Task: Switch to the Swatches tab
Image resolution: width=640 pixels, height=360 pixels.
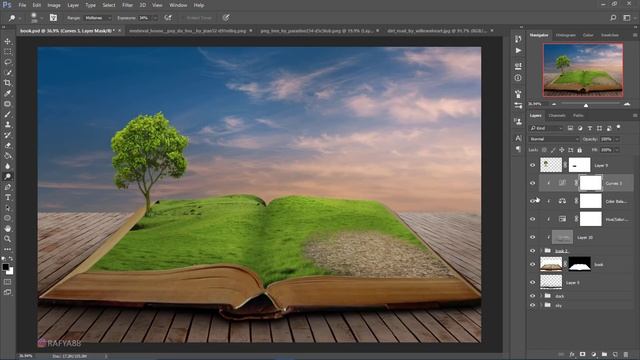Action: 610,35
